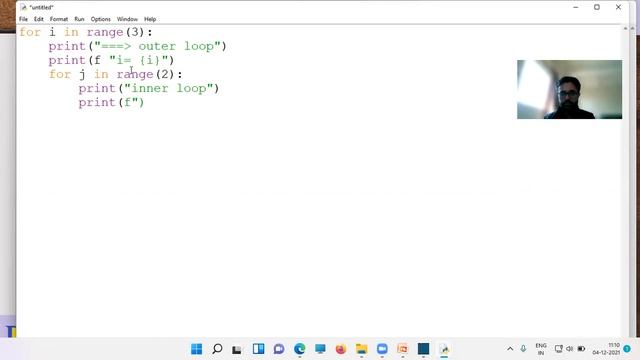Click the network tray icon
The width and height of the screenshot is (640, 360).
(558, 349)
